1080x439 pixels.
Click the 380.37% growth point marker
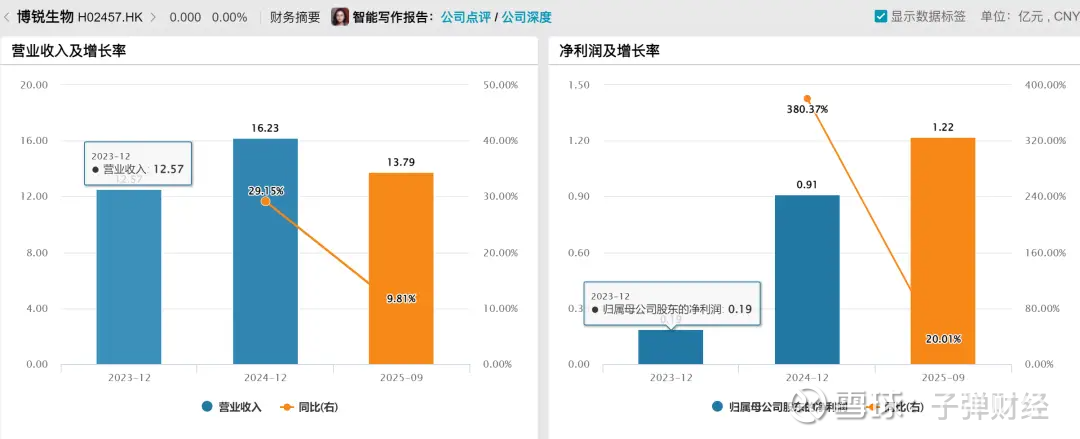click(x=807, y=99)
